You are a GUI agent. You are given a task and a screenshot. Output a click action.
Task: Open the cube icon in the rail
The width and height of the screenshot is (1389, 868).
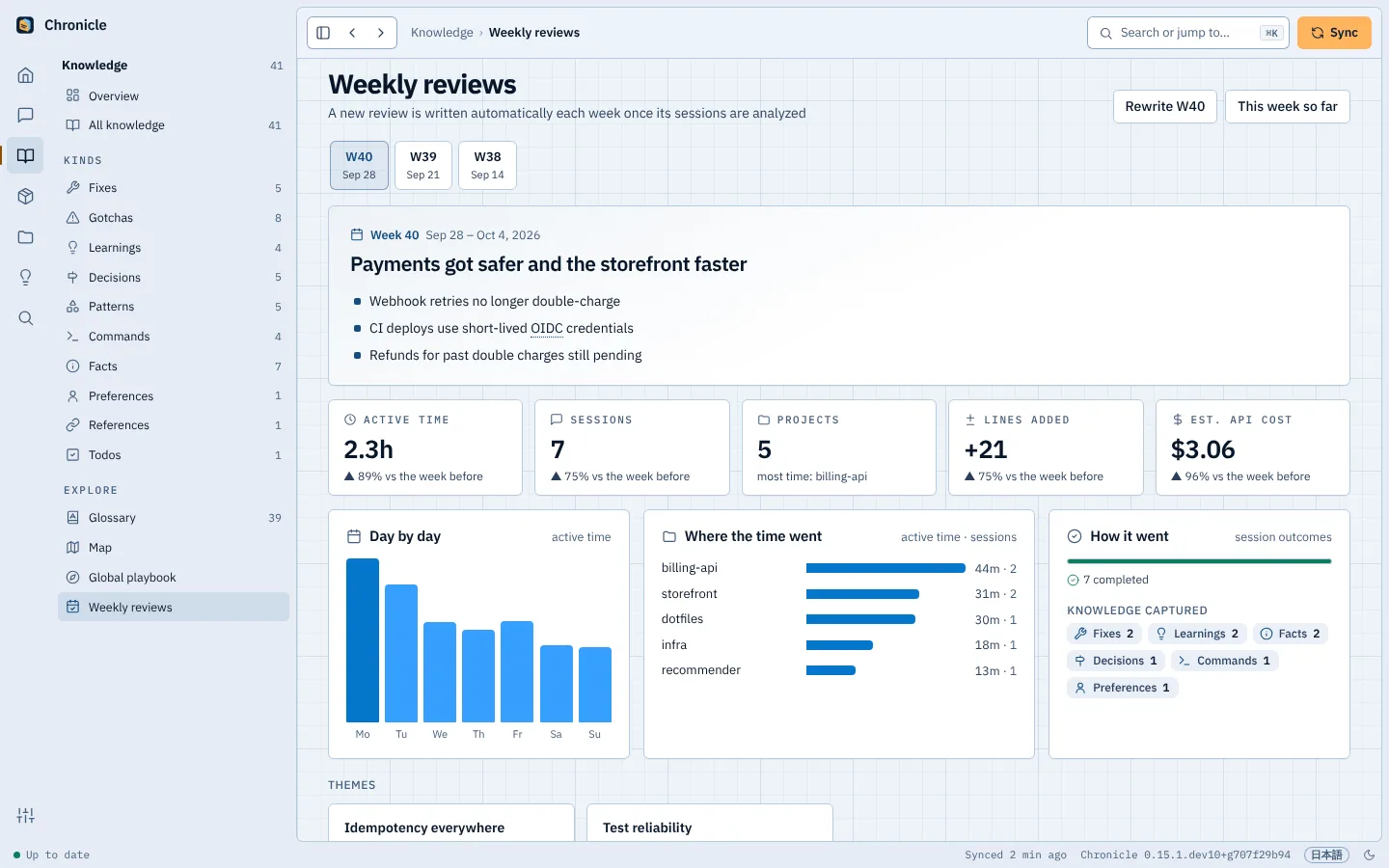click(26, 197)
